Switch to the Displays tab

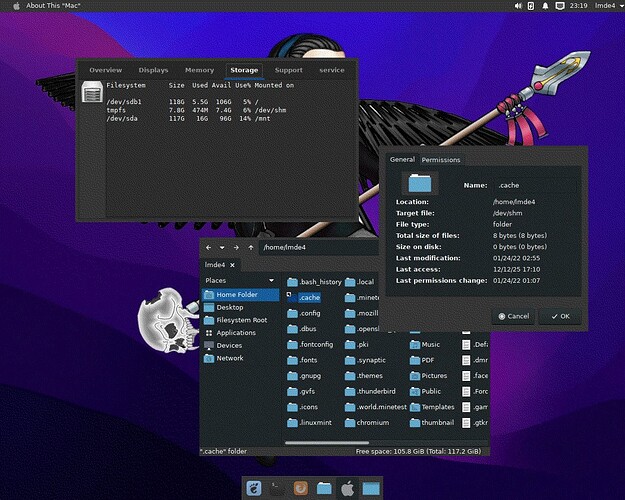point(153,70)
